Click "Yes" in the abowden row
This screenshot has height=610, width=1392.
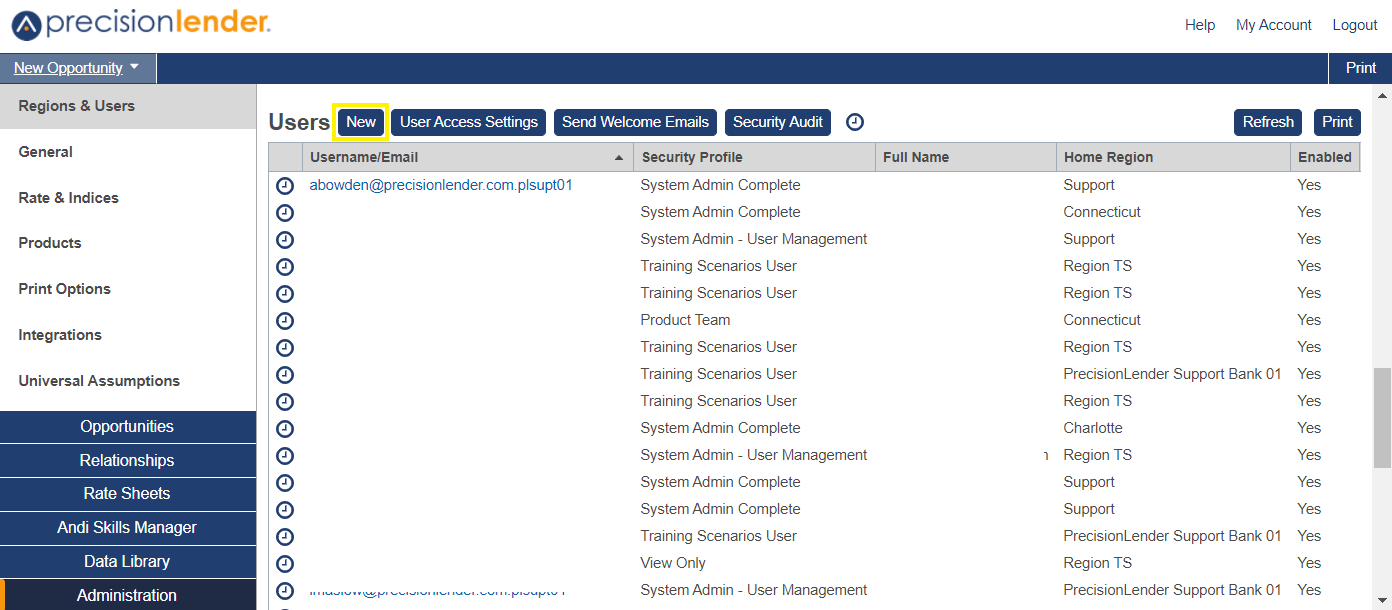pyautogui.click(x=1309, y=185)
